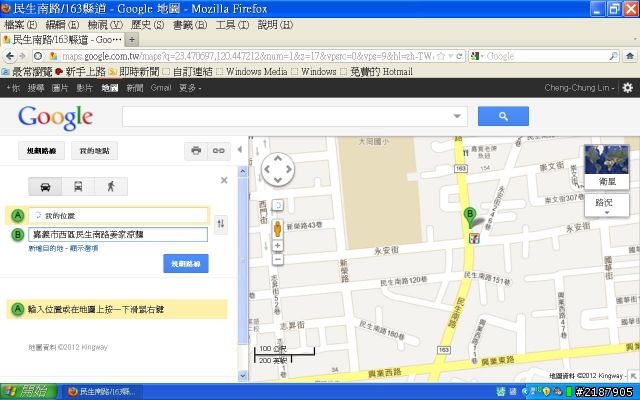Screen dimensions: 640x400
Task: Open 影片 in the Google bar
Action: [84, 88]
